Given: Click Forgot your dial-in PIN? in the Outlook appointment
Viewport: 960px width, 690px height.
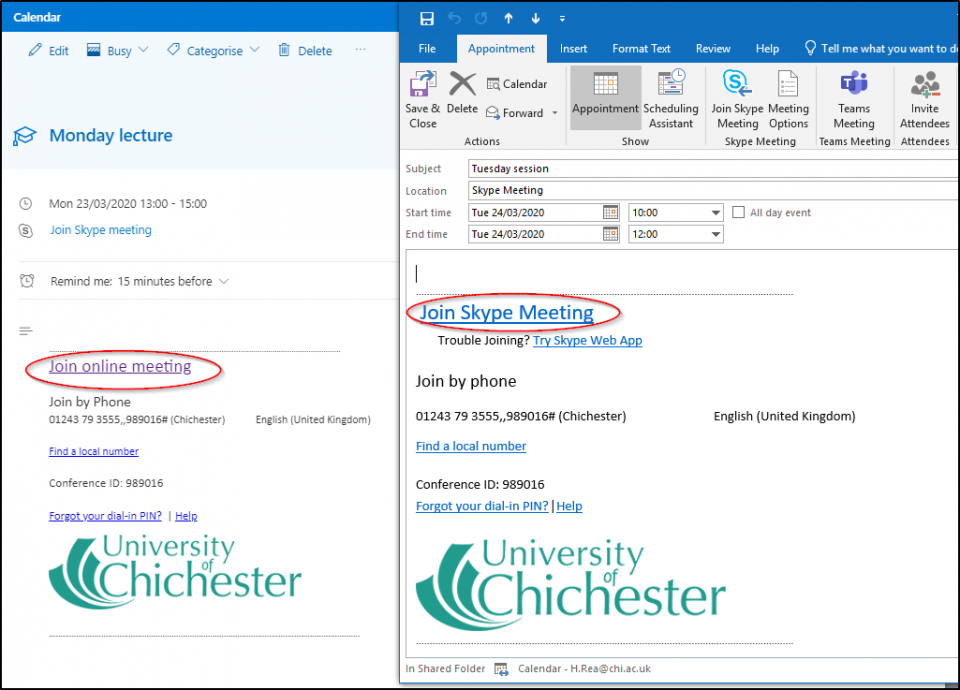Looking at the screenshot, I should point(482,506).
